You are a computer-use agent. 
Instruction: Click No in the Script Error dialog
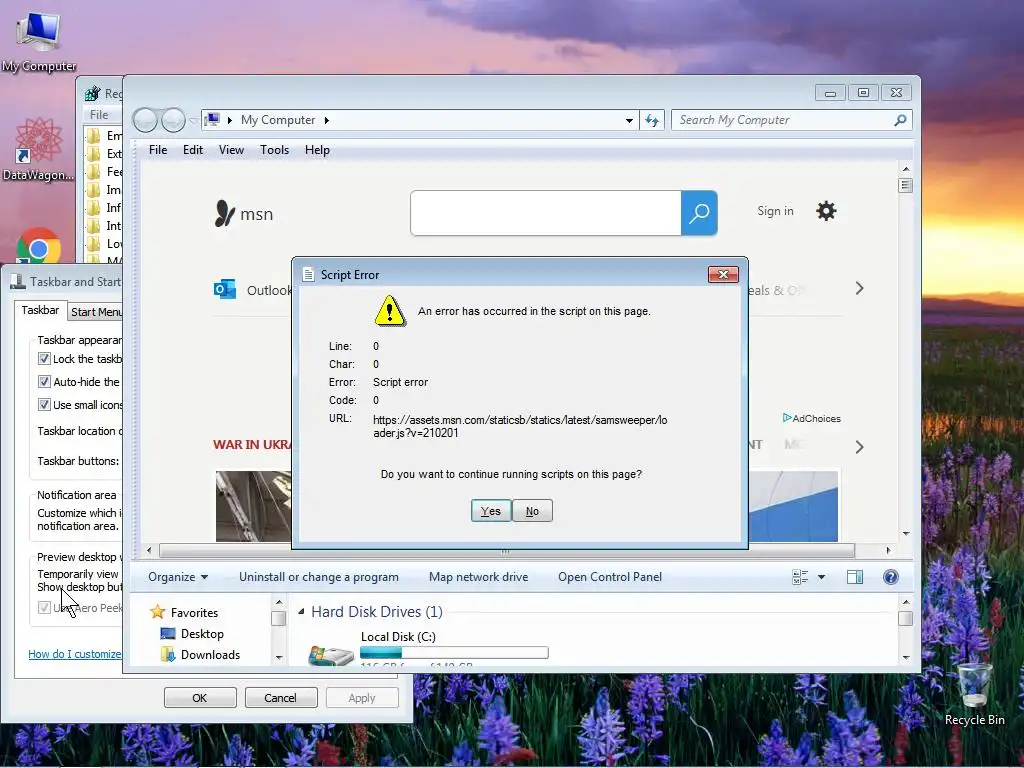point(532,511)
